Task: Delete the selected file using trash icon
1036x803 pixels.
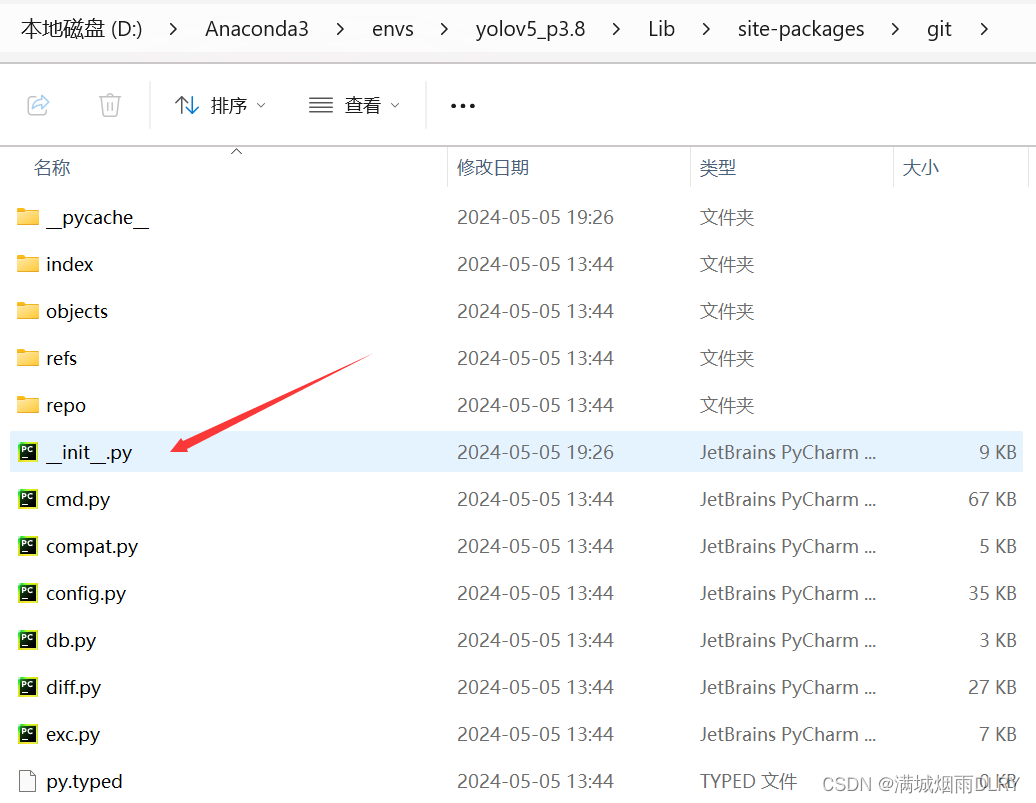Action: coord(110,104)
